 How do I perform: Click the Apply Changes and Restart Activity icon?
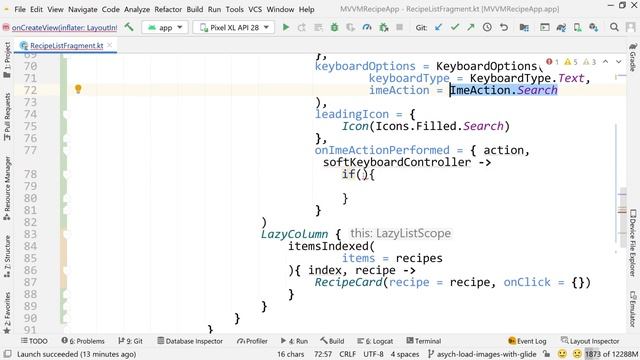[302, 27]
